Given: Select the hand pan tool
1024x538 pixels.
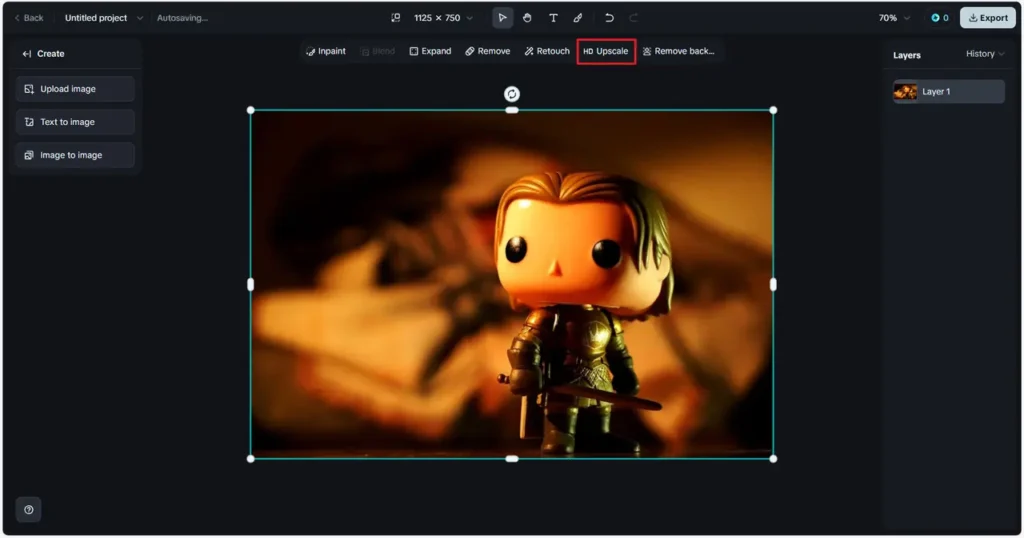Looking at the screenshot, I should [x=527, y=18].
